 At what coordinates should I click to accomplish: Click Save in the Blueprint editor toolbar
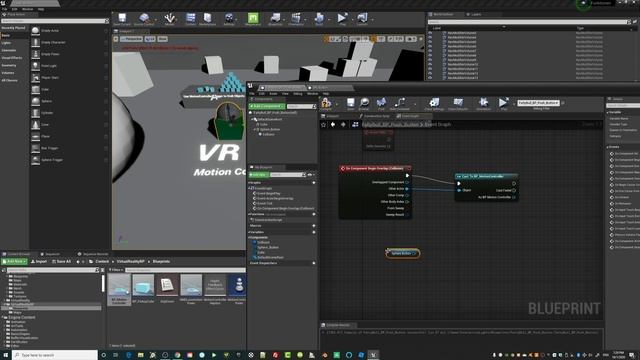click(351, 104)
